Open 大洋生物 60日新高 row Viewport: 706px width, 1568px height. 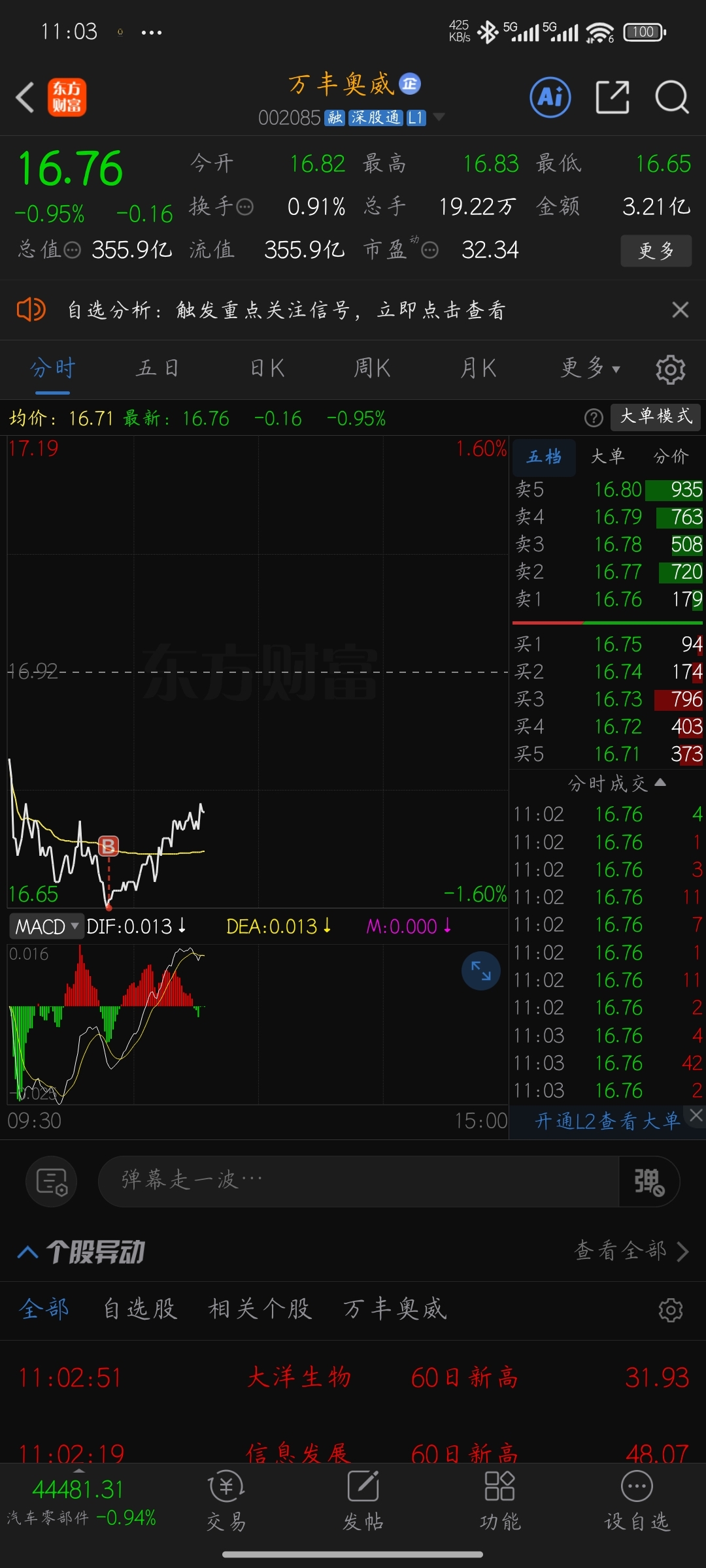coord(353,1378)
